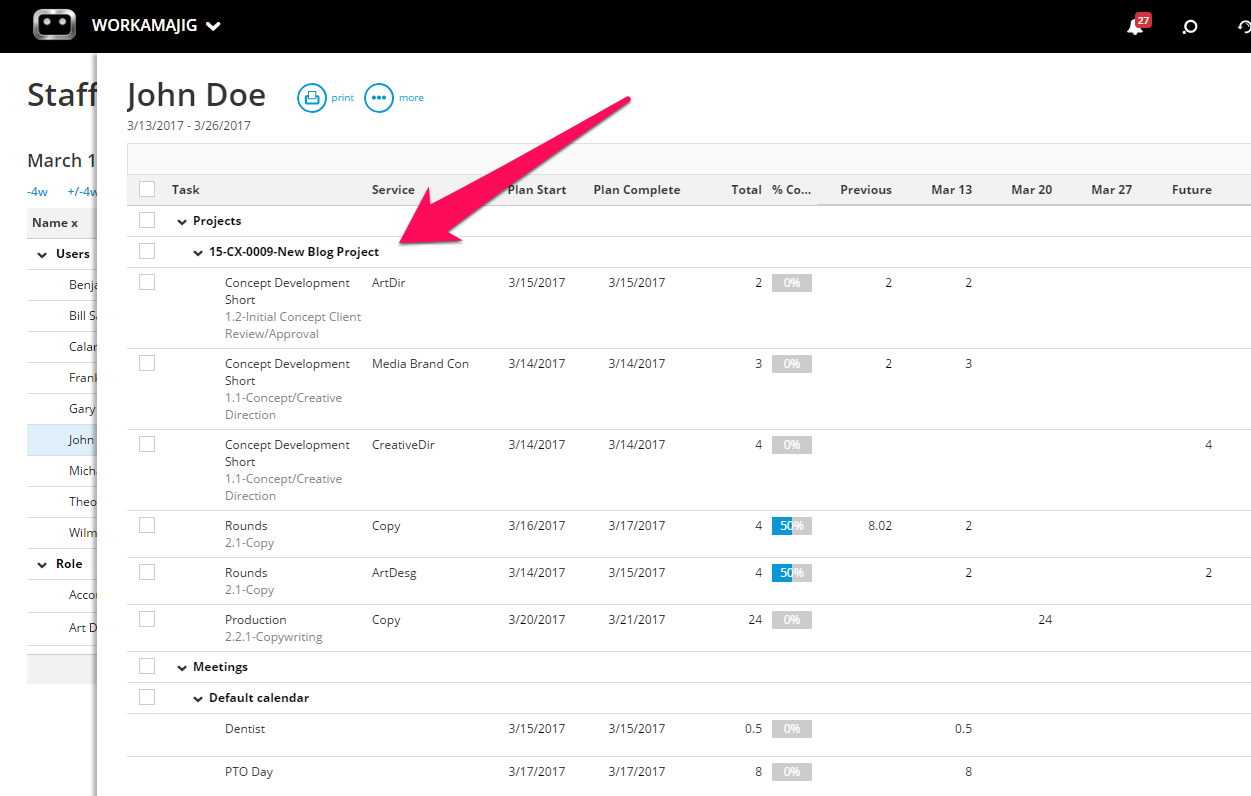Check the box for the Meetings group

click(147, 666)
